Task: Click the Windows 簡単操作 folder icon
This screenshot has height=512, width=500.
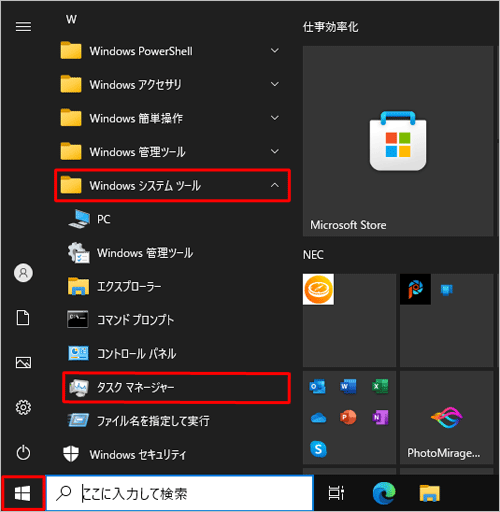Action: pos(71,118)
